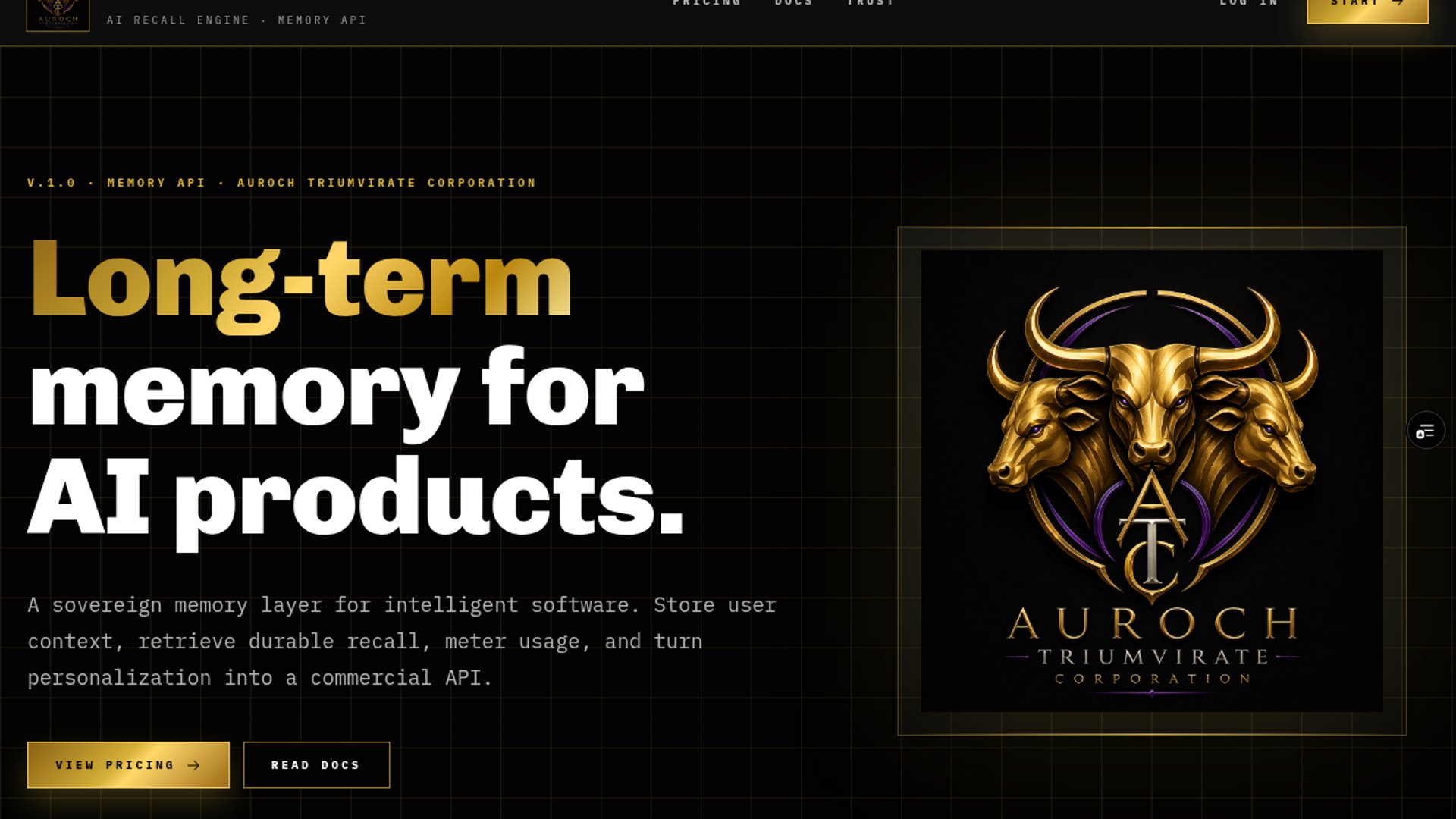
Task: Click the Auroch logo in the navbar
Action: click(x=58, y=15)
